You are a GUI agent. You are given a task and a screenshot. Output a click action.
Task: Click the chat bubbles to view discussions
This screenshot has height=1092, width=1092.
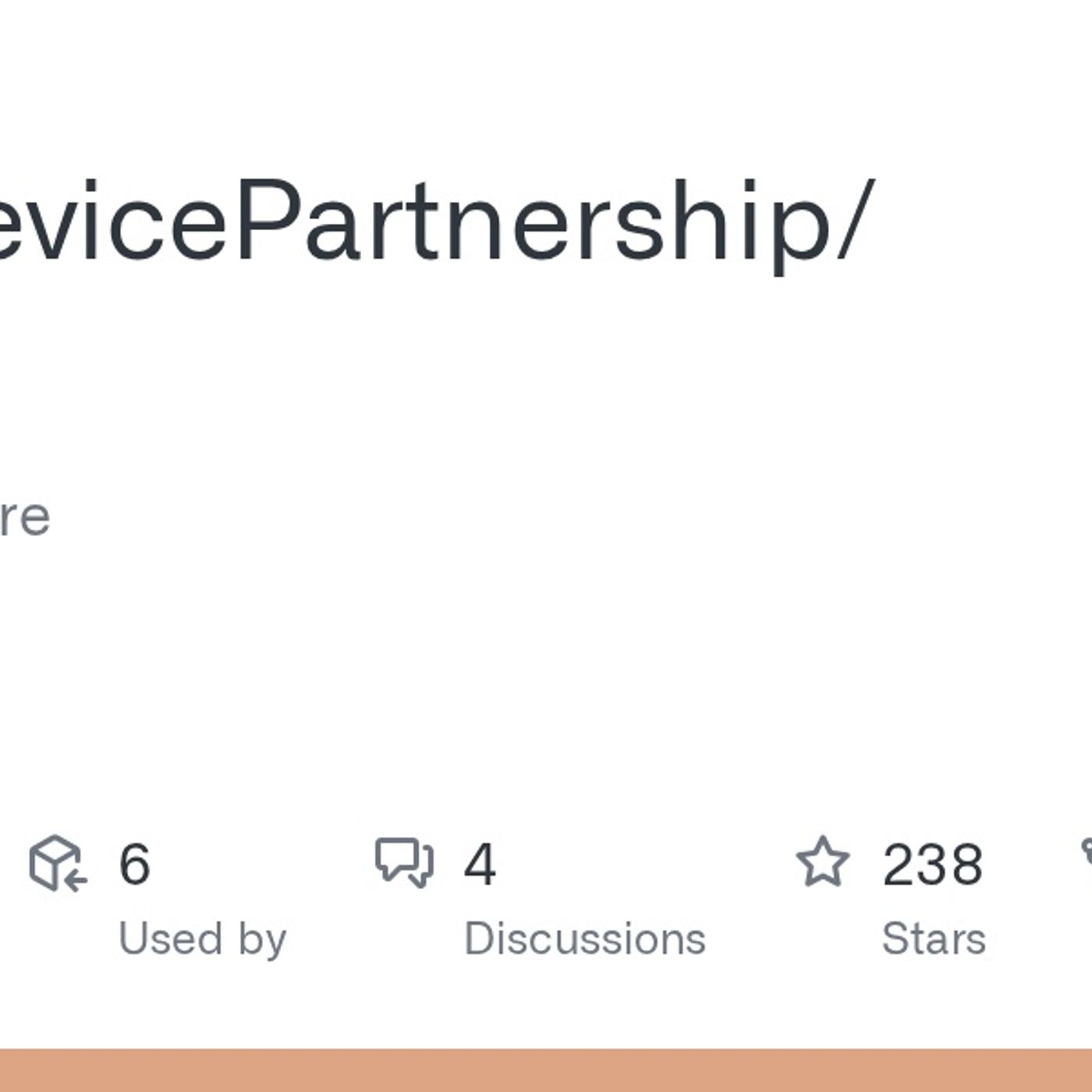pos(405,864)
